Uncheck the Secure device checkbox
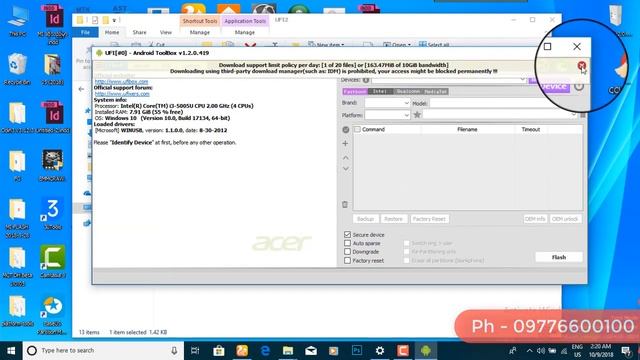The width and height of the screenshot is (640, 360). [347, 234]
